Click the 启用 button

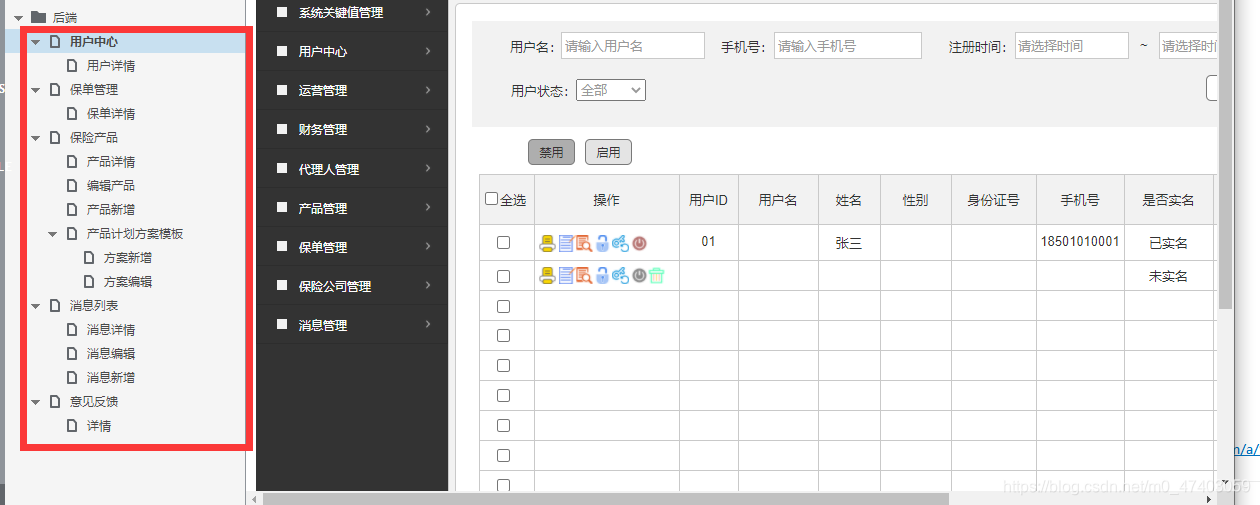pyautogui.click(x=608, y=152)
